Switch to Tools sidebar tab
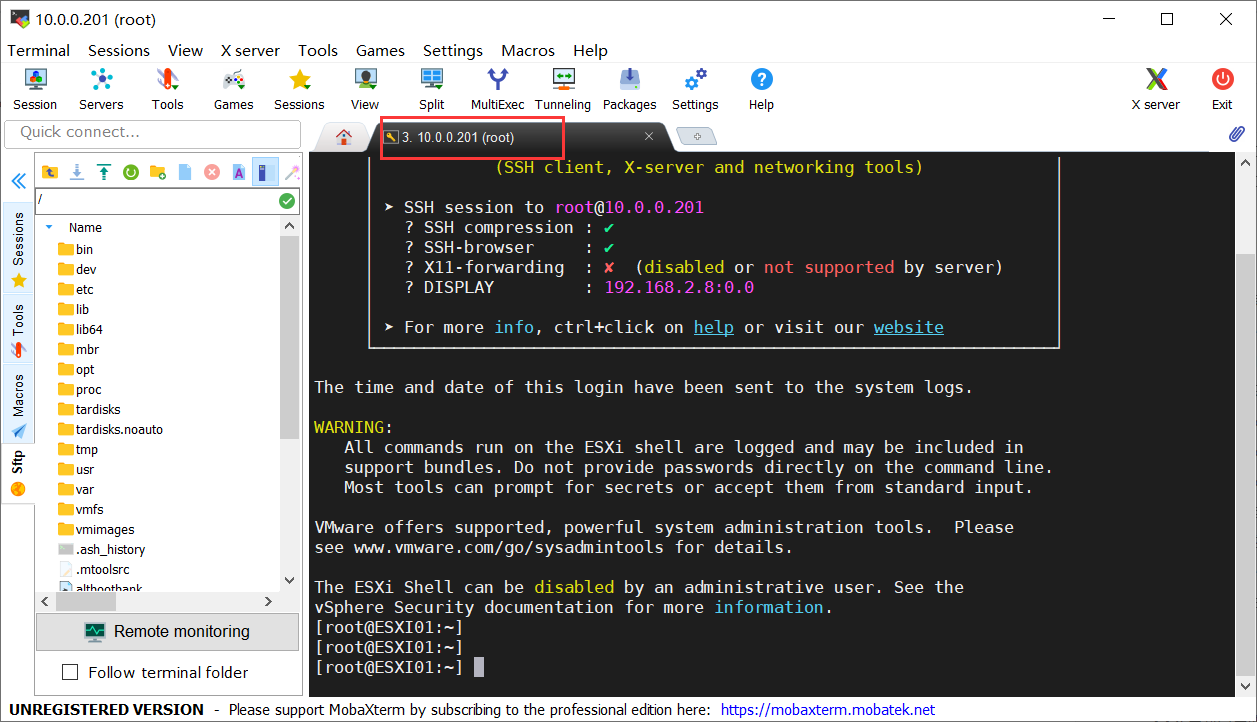This screenshot has height=722, width=1257. 18,331
